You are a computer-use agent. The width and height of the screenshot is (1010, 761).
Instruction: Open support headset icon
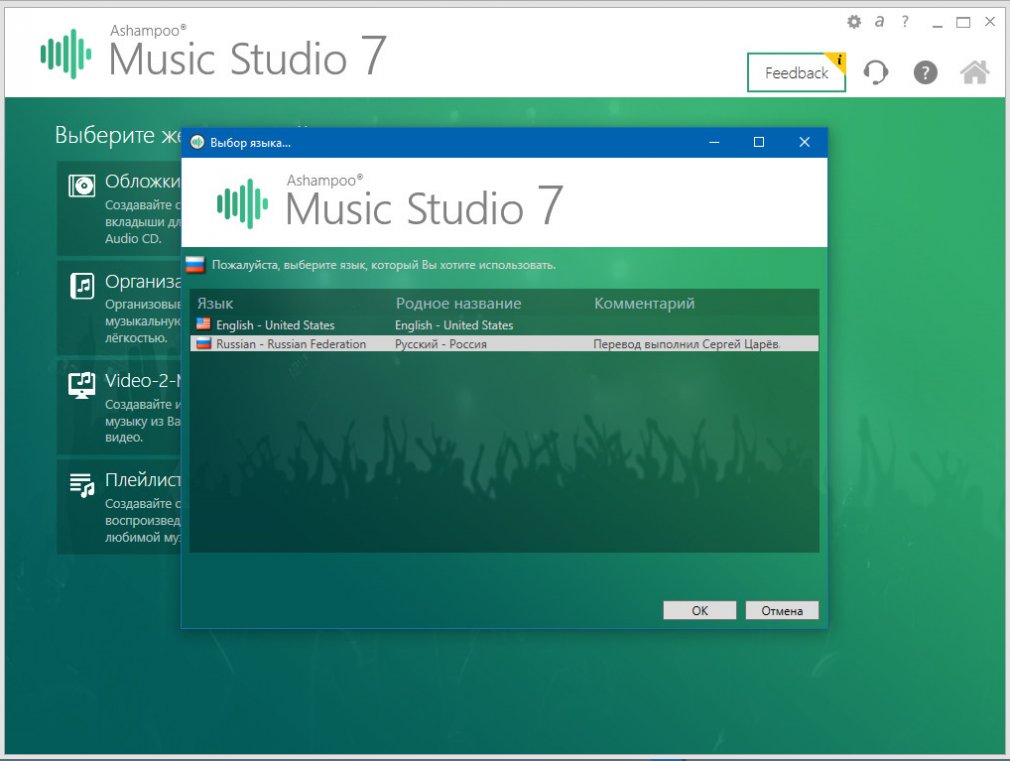coord(875,72)
